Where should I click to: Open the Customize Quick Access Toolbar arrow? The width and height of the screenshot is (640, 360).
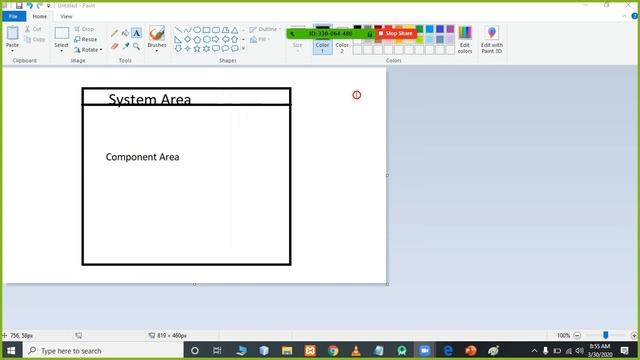click(48, 6)
